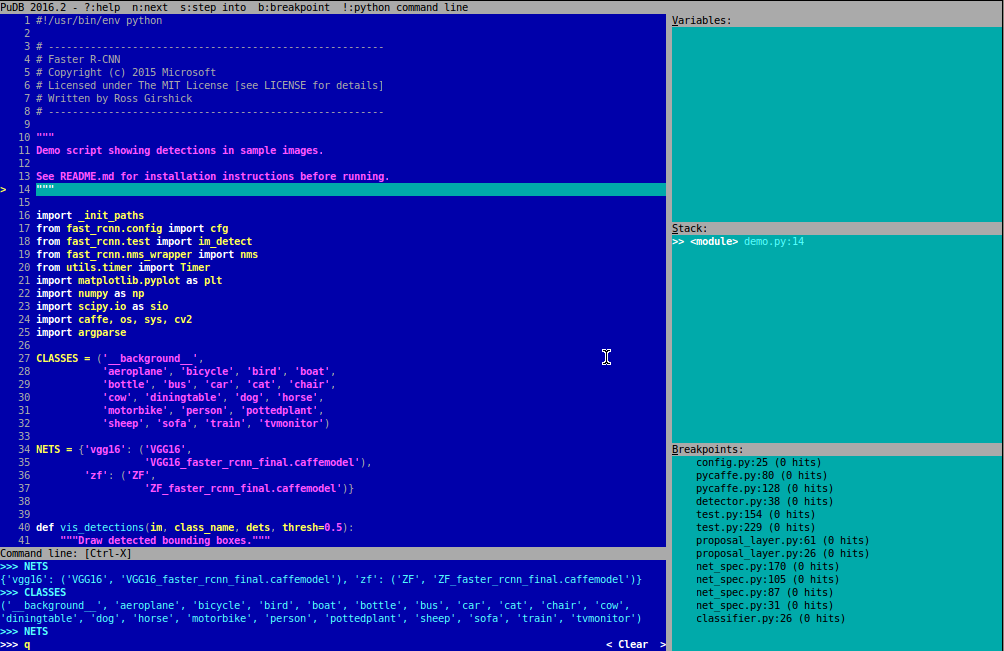Click the Variables panel header

point(701,20)
